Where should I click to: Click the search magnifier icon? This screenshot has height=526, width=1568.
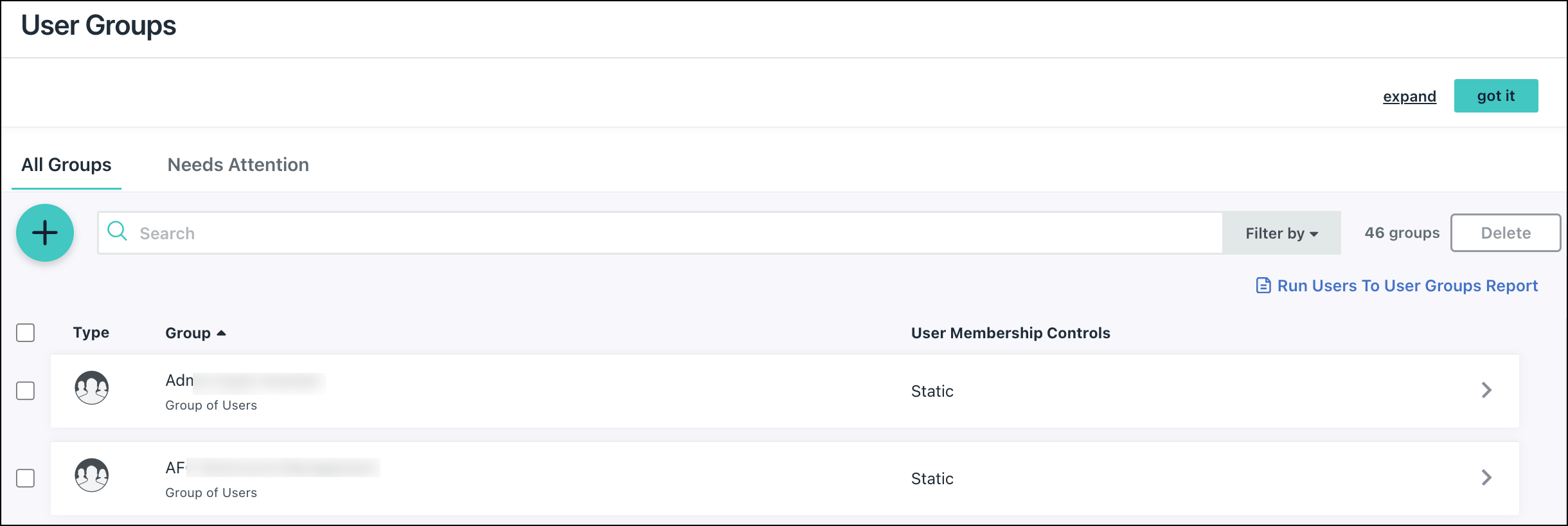117,231
